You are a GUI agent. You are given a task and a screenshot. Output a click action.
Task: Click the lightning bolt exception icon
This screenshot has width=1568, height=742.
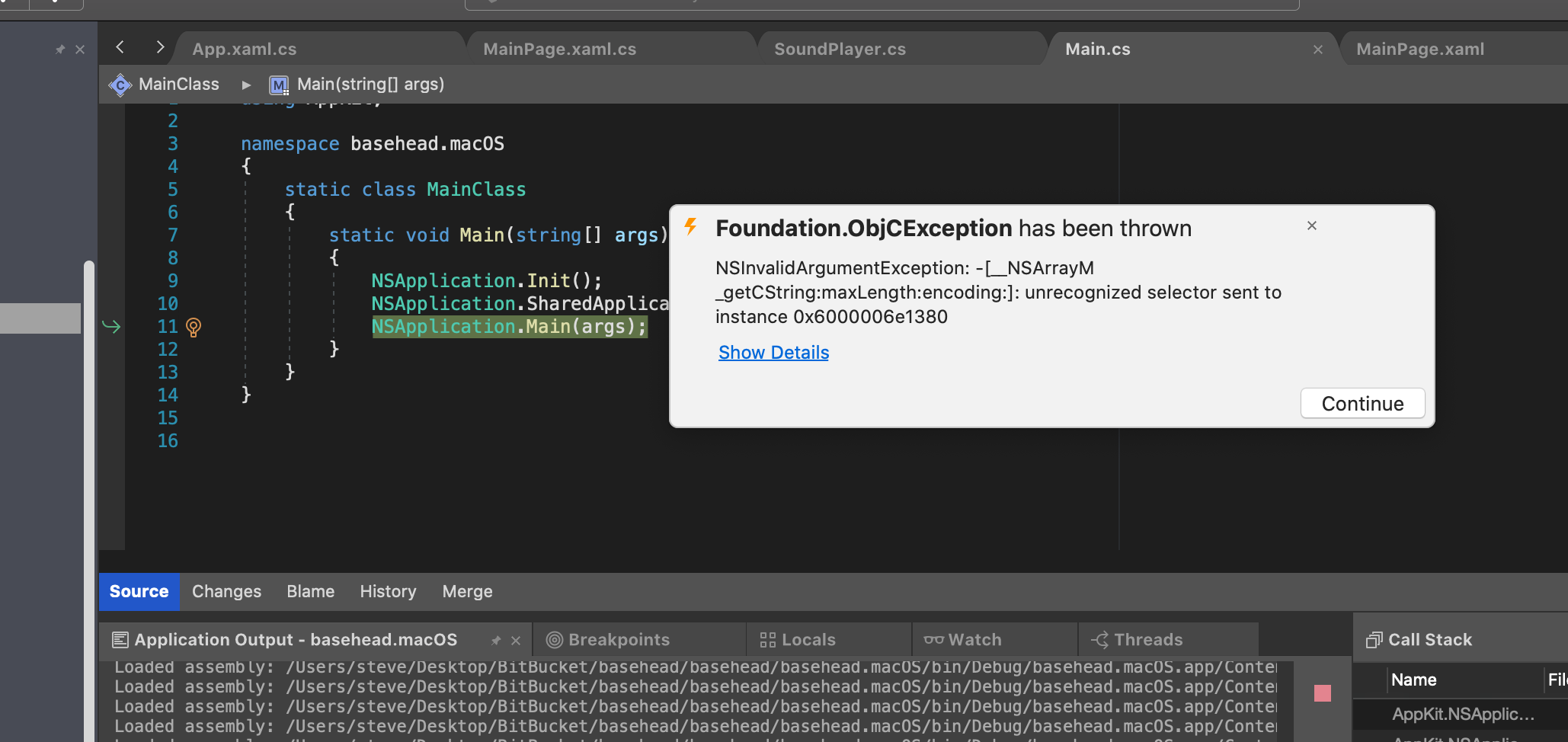pyautogui.click(x=690, y=226)
